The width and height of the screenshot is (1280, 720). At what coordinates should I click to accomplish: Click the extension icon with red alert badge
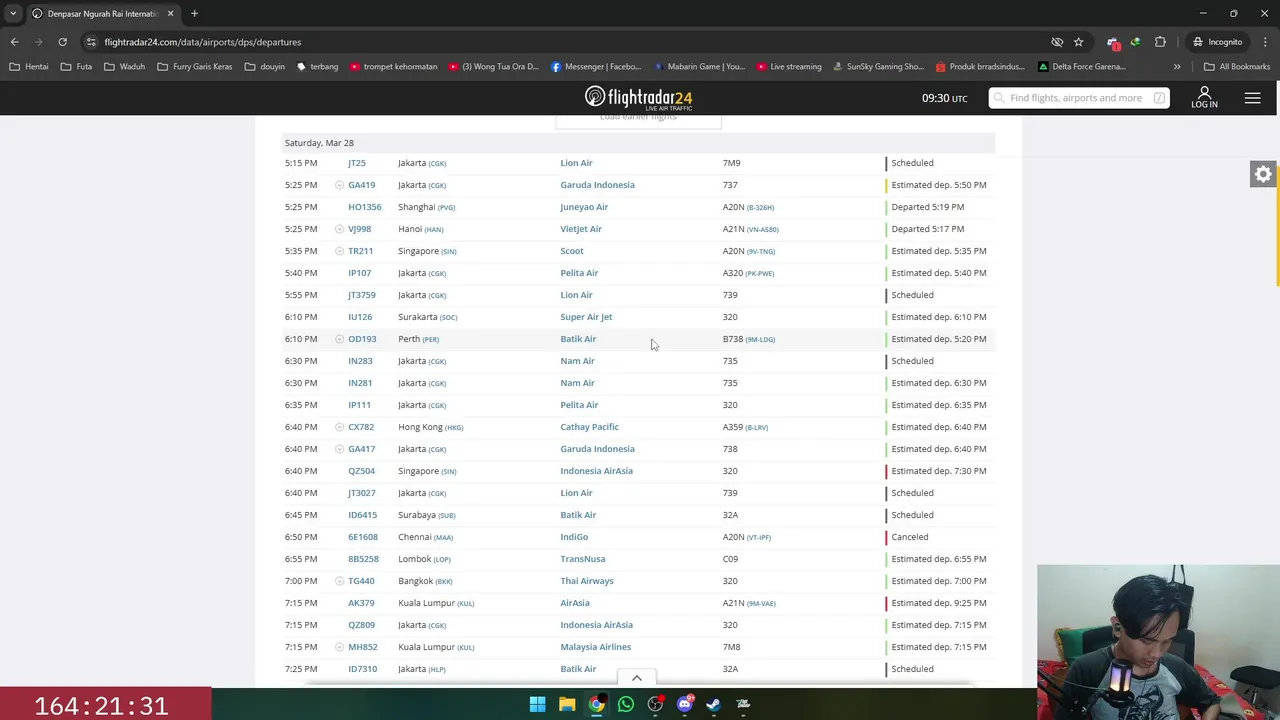(1113, 42)
